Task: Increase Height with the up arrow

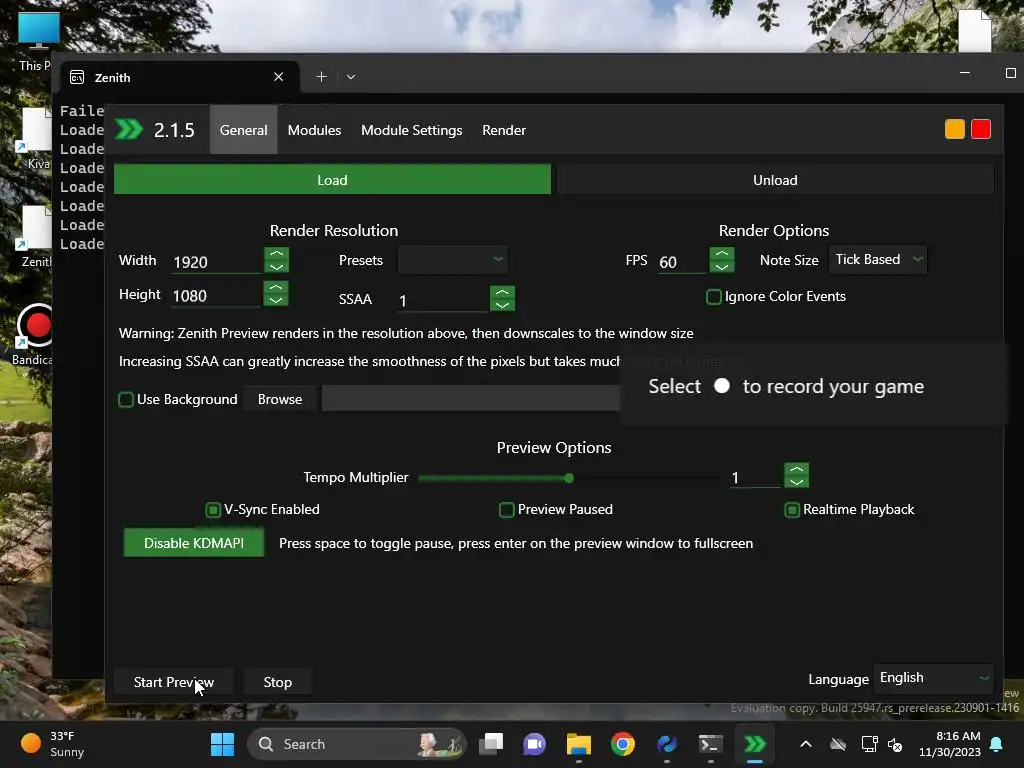Action: coord(276,287)
